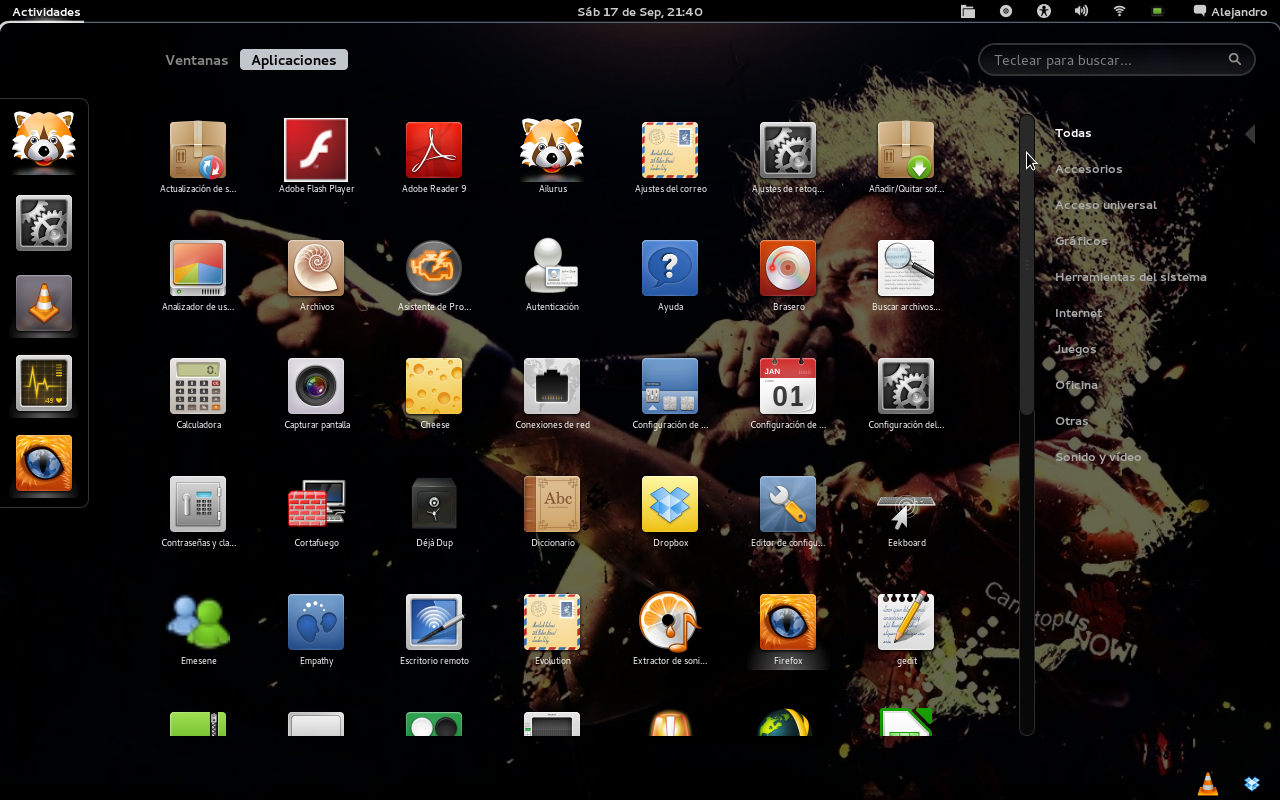Click the workspace panel arrow
1280x800 pixels.
(x=1250, y=134)
